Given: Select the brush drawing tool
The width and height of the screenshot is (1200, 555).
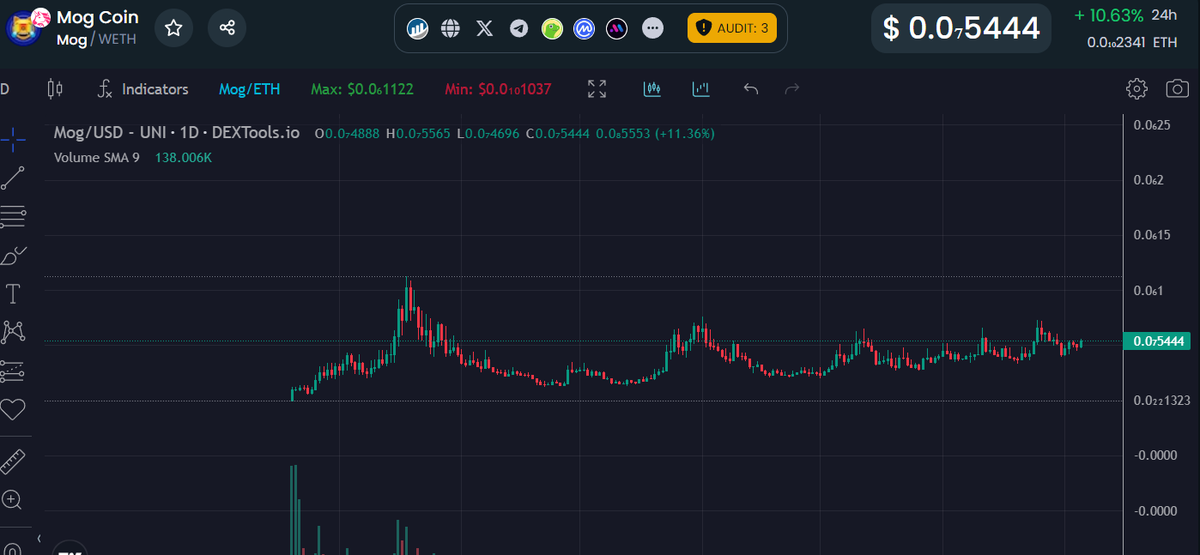Looking at the screenshot, I should click(x=13, y=255).
